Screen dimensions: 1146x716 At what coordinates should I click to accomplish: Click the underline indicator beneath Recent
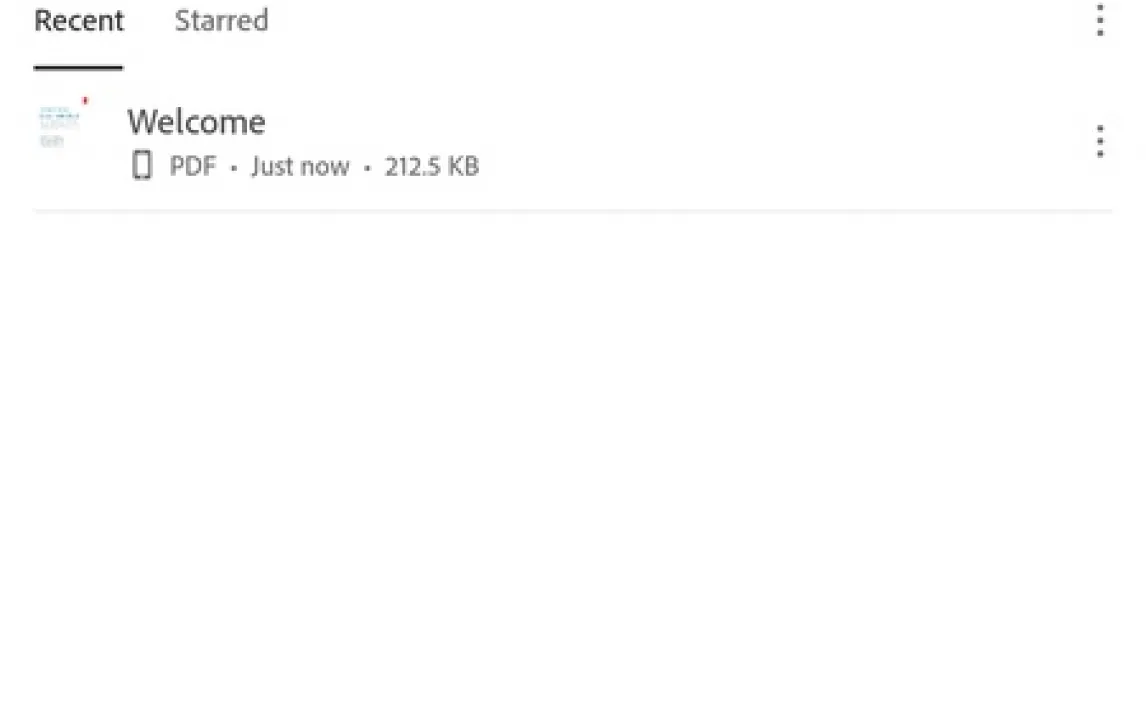[78, 68]
